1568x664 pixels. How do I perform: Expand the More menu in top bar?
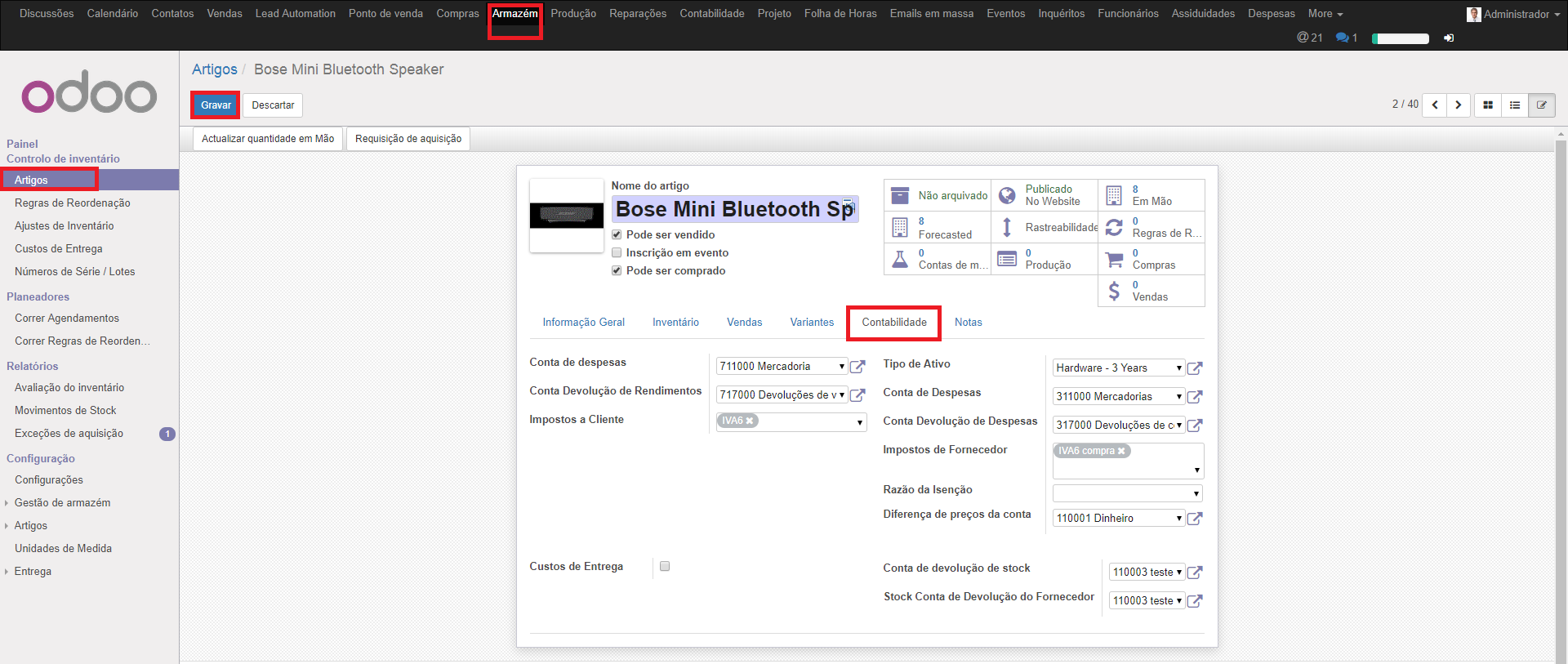1325,14
